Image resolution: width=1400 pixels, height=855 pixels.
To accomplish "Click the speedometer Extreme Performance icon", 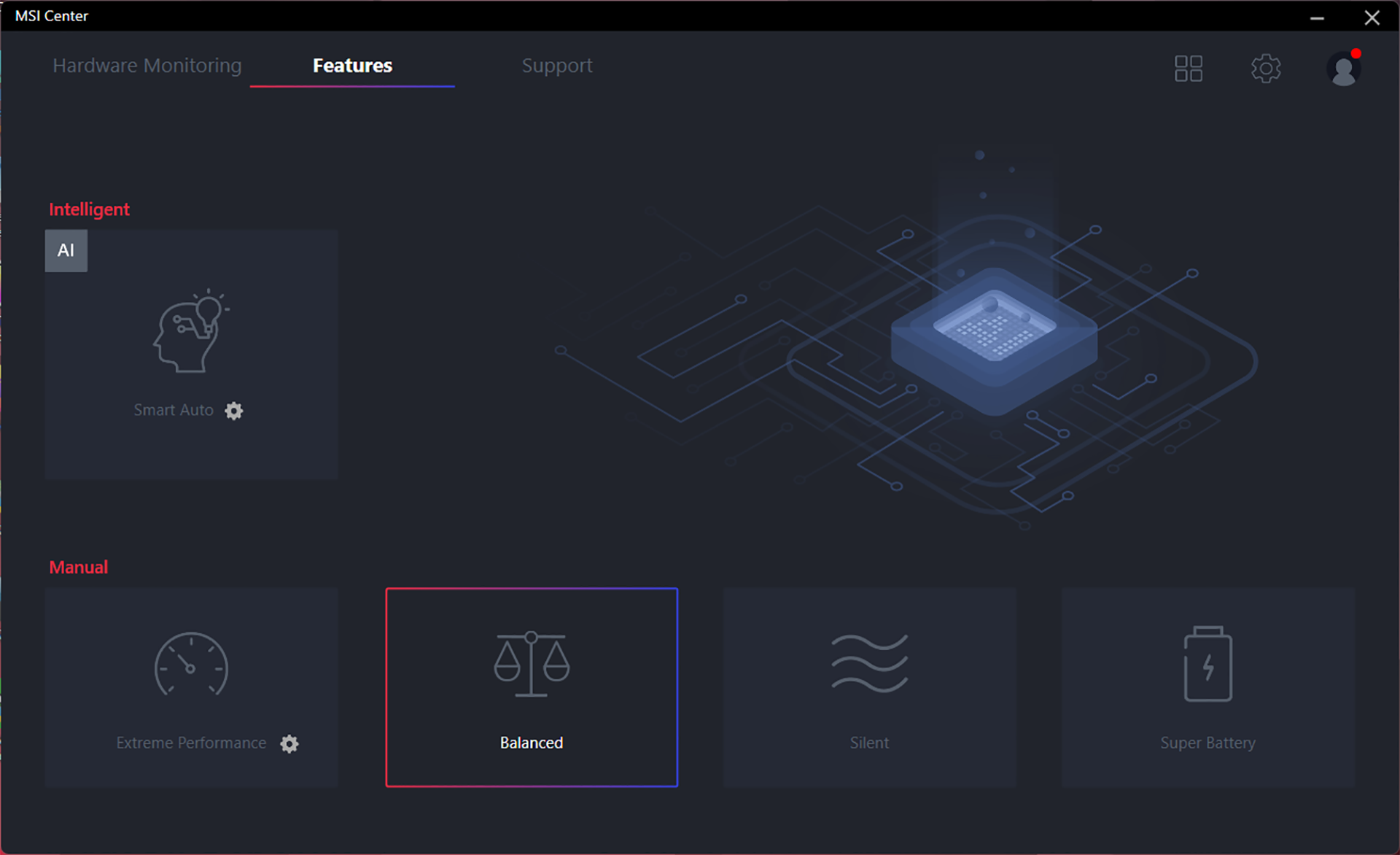I will click(191, 665).
